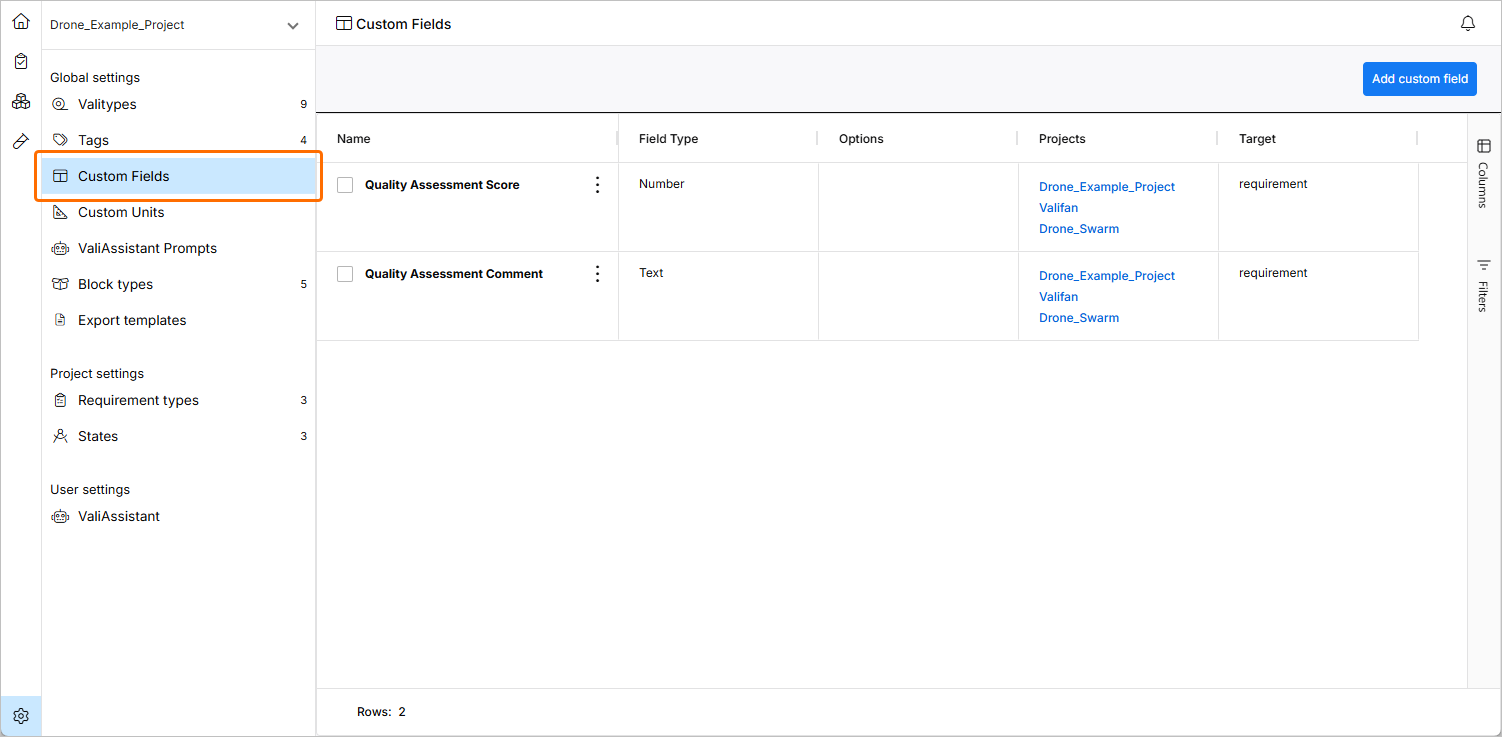Open Custom Units settings page

coord(121,212)
